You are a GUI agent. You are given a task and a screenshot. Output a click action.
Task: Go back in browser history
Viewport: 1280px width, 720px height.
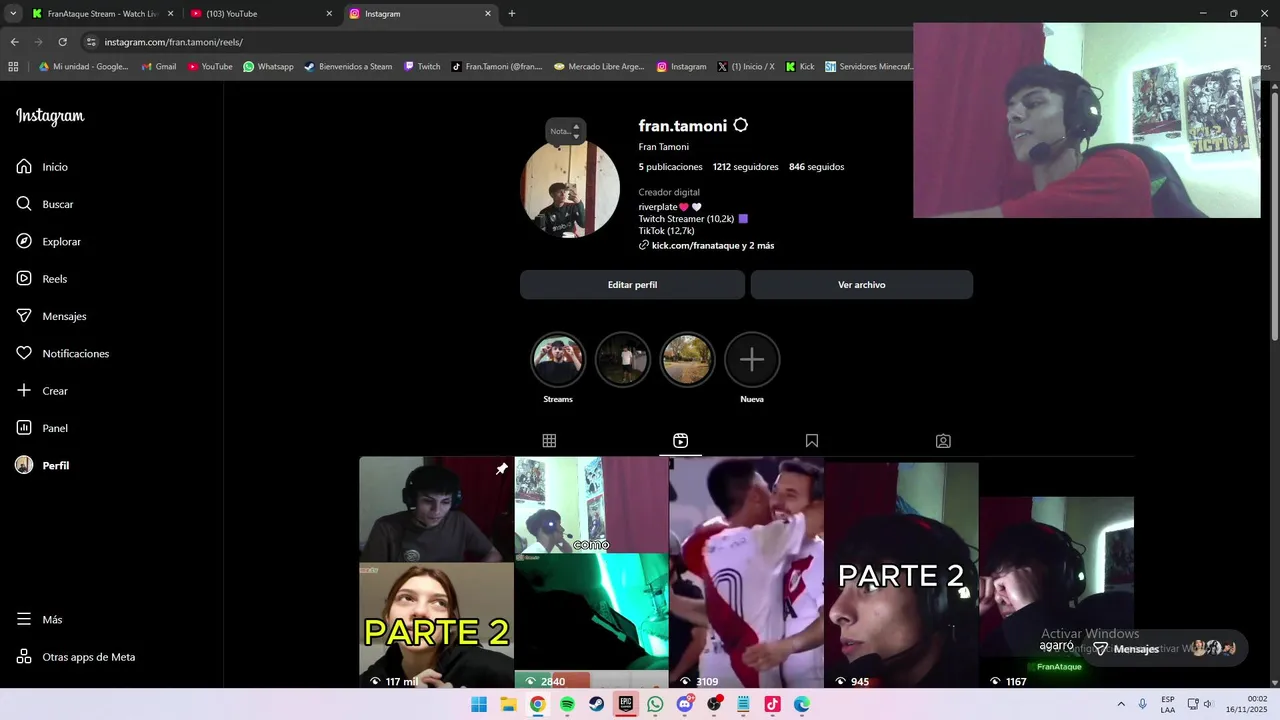click(x=14, y=42)
